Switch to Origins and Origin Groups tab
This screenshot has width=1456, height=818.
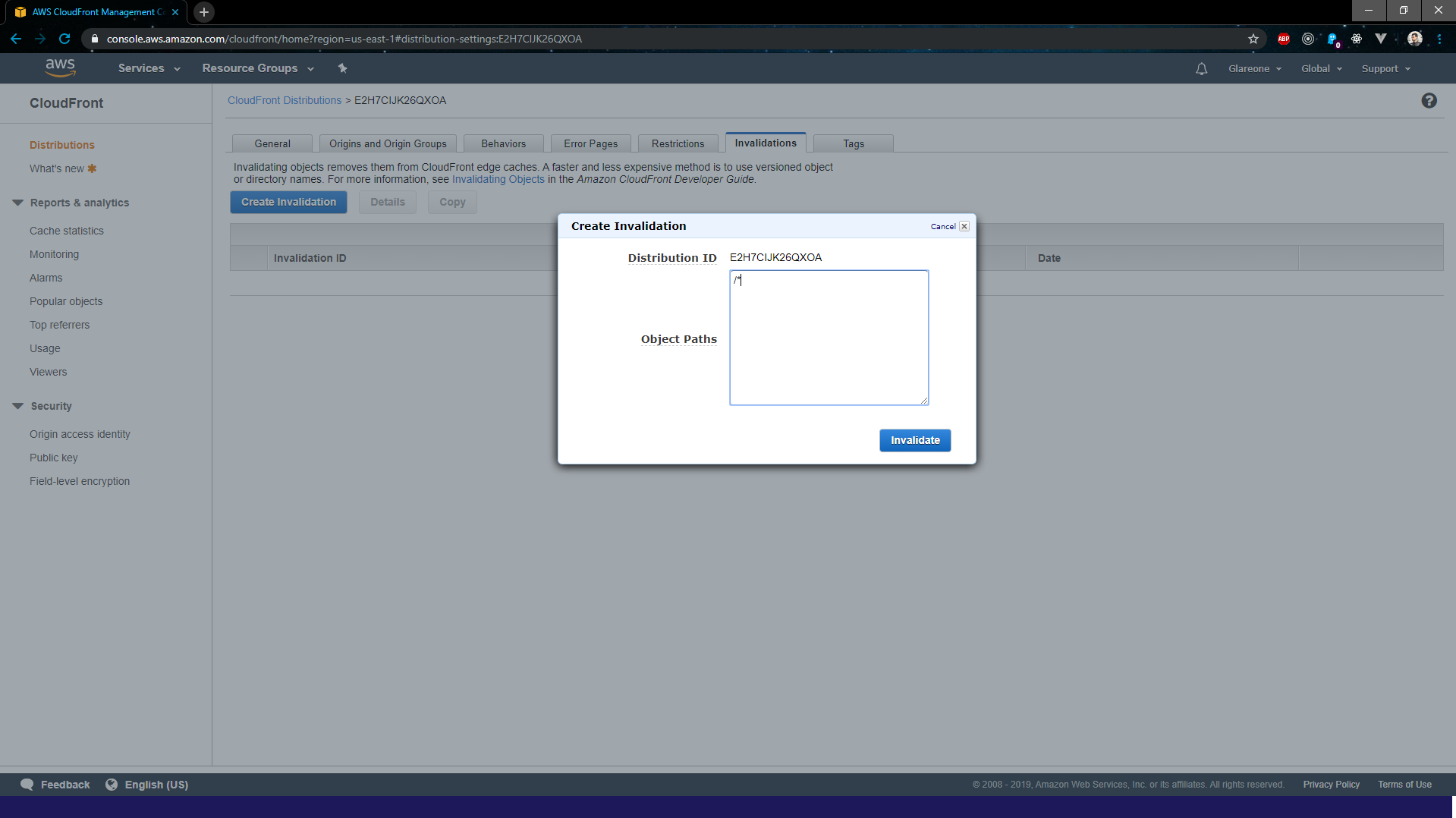coord(388,143)
